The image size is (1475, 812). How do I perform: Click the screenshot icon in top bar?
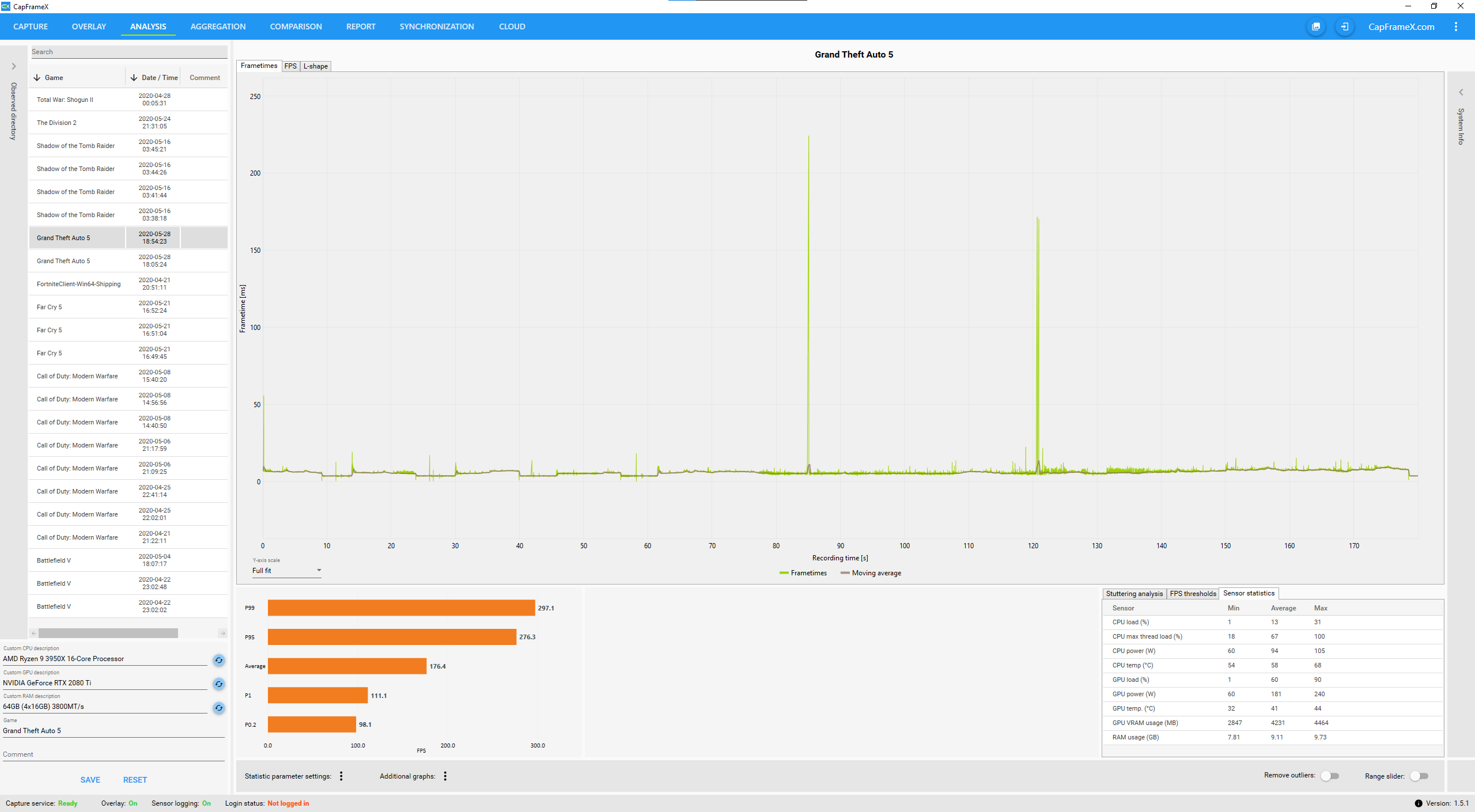tap(1316, 26)
